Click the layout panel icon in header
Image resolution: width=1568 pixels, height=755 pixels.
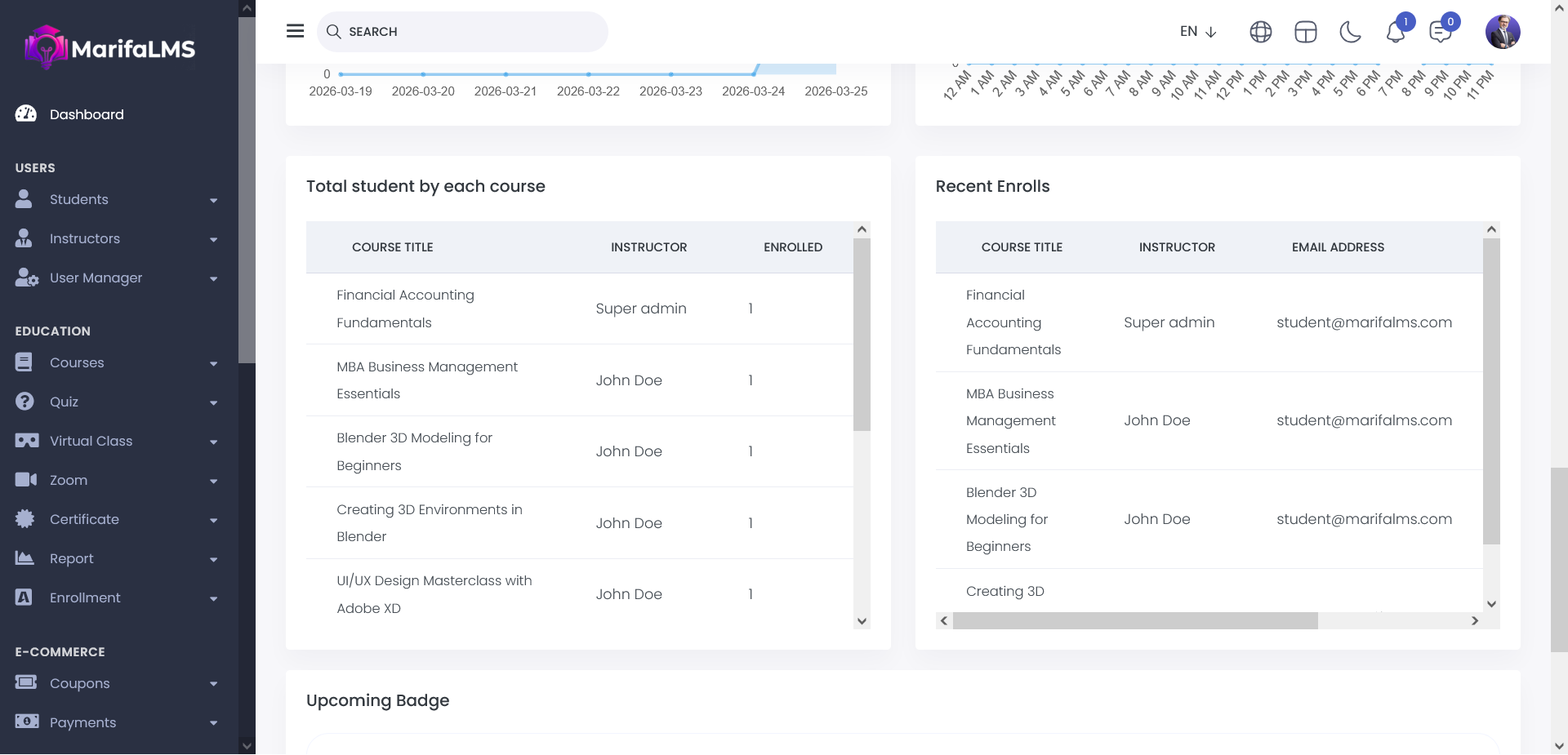[1305, 32]
